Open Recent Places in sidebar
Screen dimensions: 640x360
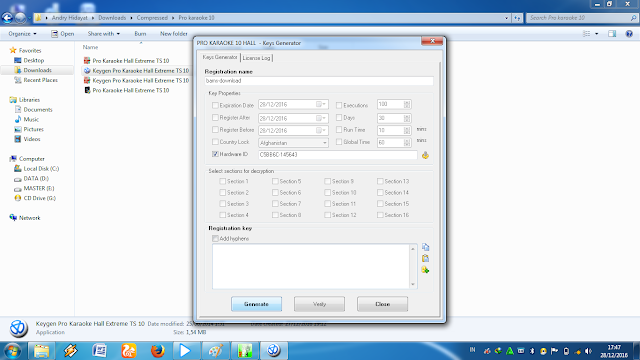click(36, 80)
